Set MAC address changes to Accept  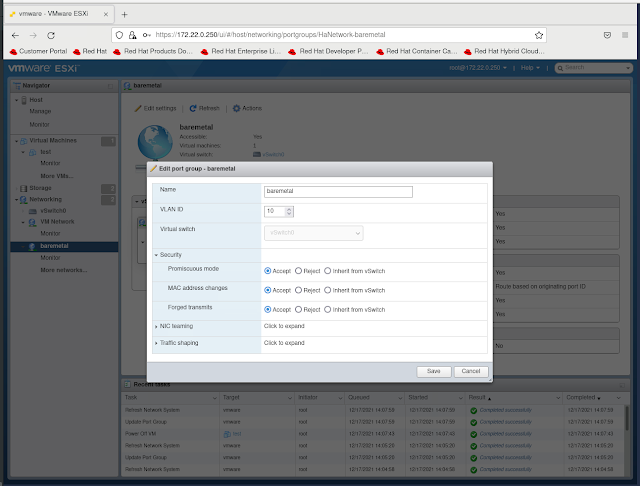(x=268, y=290)
